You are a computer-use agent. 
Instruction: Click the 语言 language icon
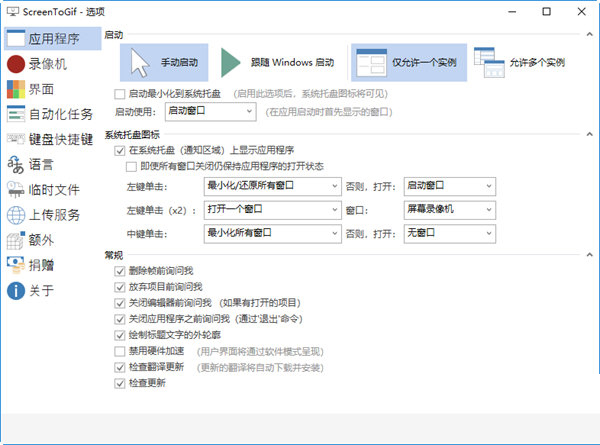16,165
